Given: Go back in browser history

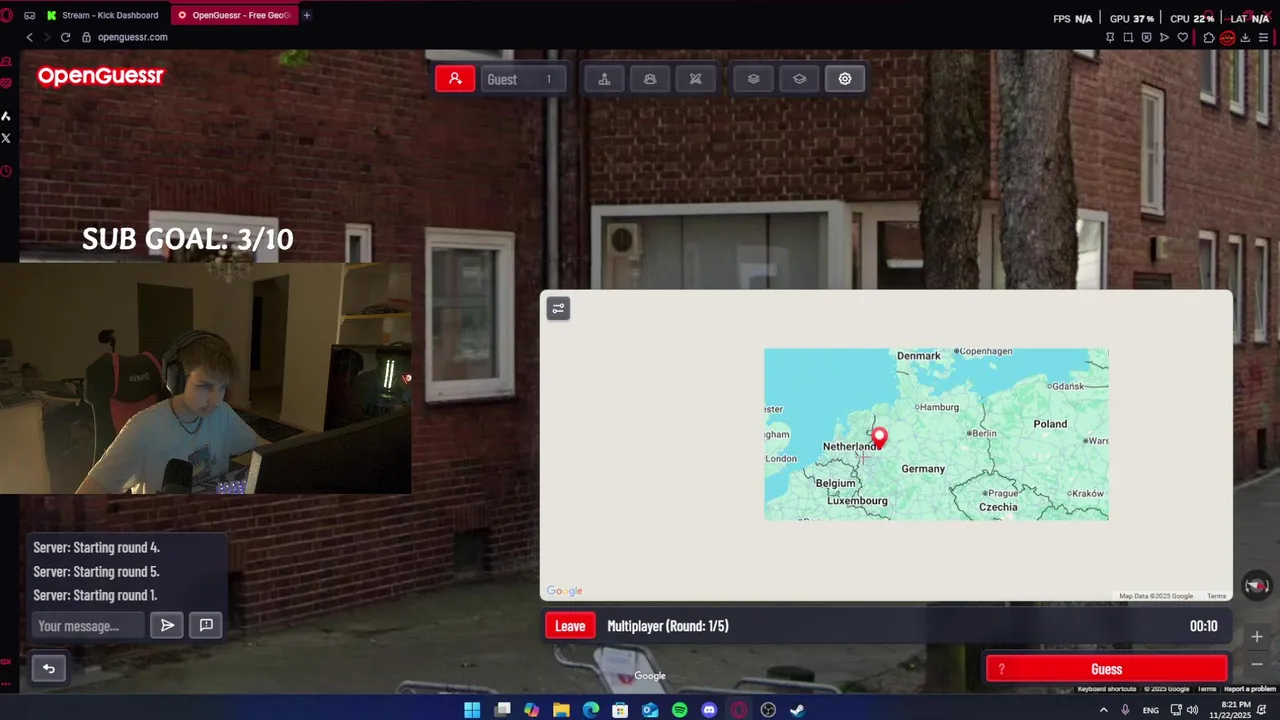Looking at the screenshot, I should click(x=30, y=37).
